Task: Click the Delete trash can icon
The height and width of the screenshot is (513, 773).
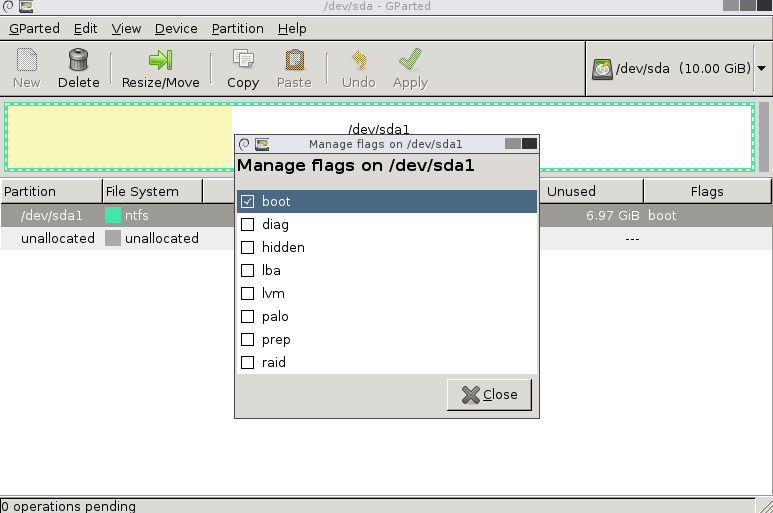Action: [x=78, y=60]
